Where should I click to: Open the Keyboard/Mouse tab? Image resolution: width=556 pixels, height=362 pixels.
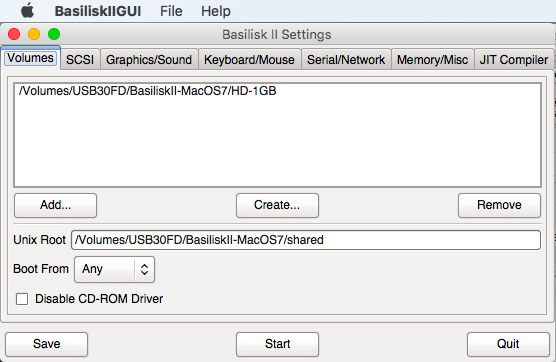click(x=249, y=60)
